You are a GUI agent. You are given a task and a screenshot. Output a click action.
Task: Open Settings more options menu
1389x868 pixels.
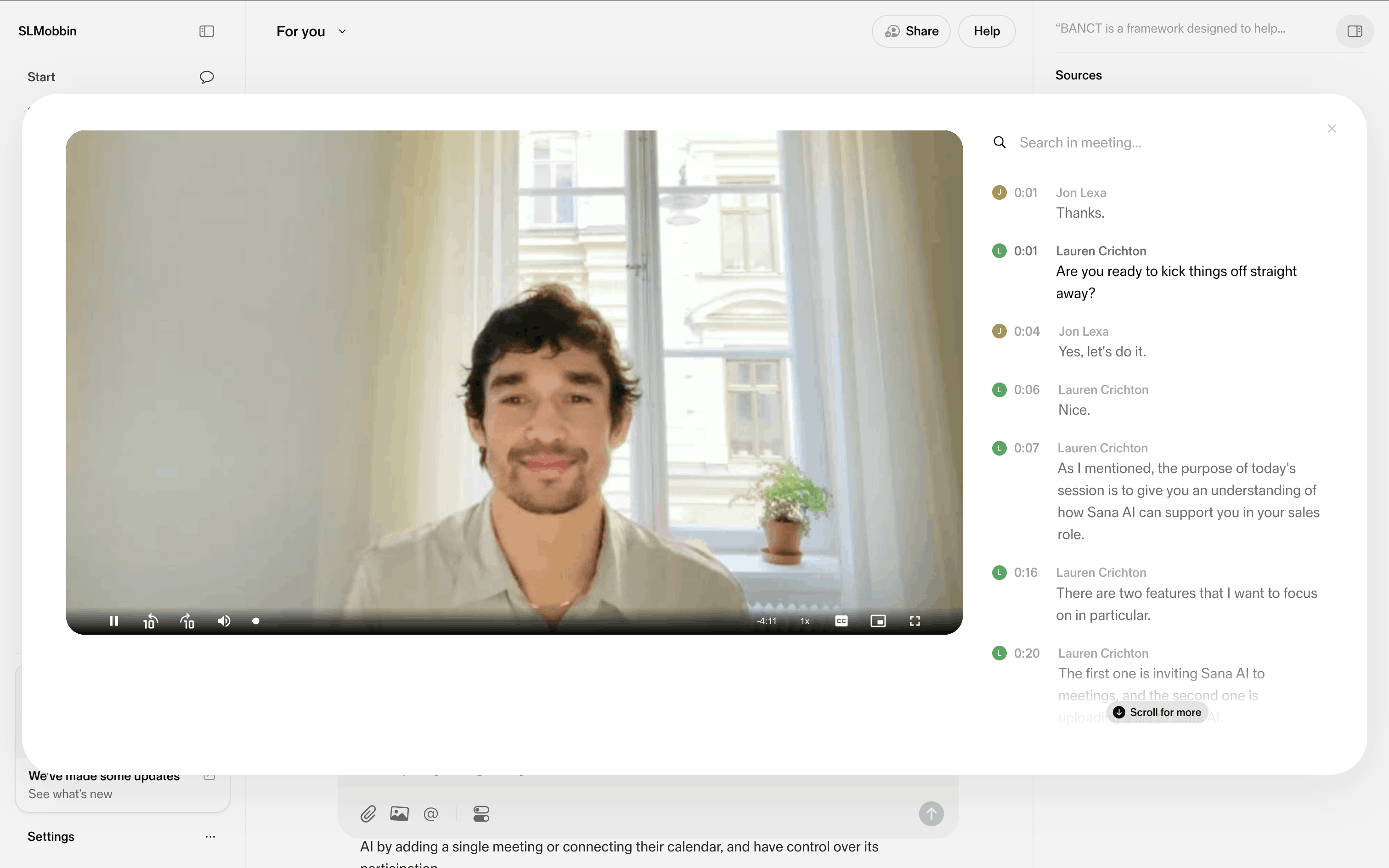(210, 836)
